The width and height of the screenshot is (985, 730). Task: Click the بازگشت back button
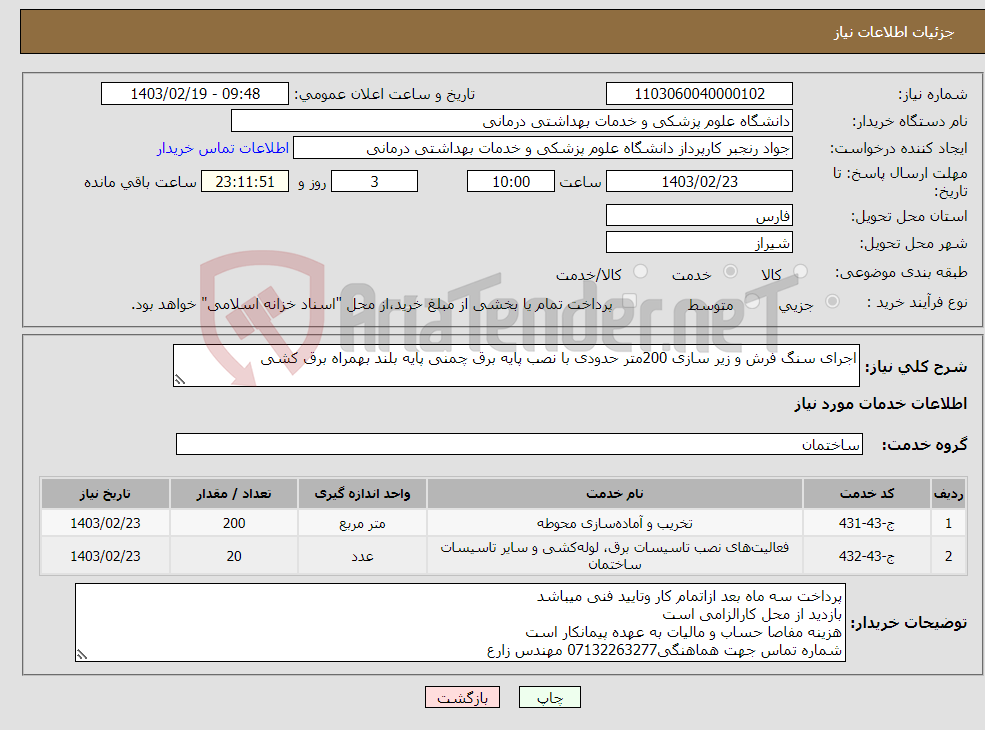[x=462, y=697]
